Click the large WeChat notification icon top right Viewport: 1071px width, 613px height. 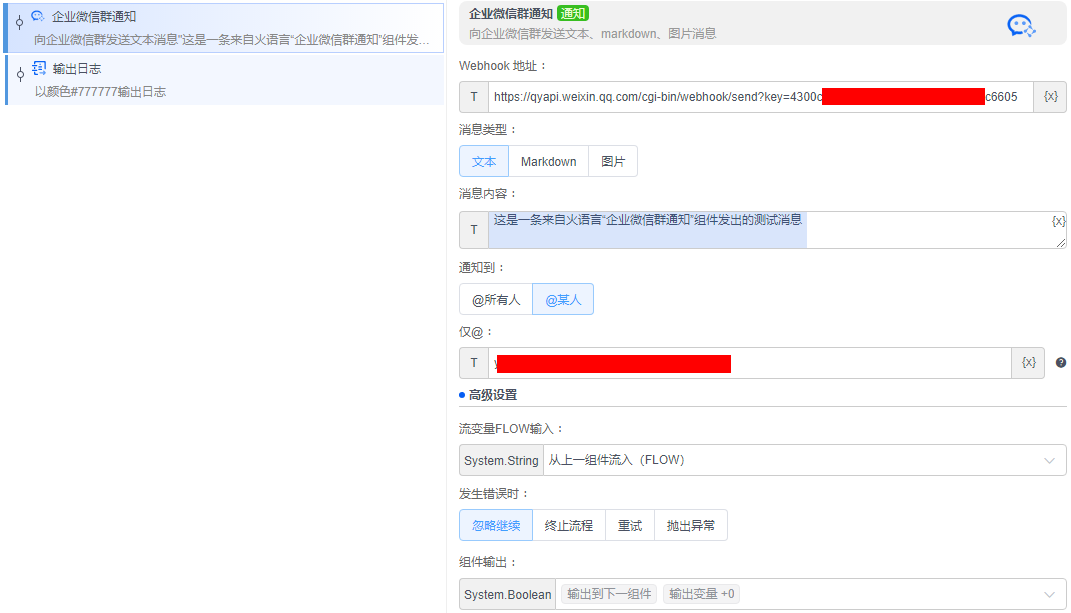coord(1021,26)
